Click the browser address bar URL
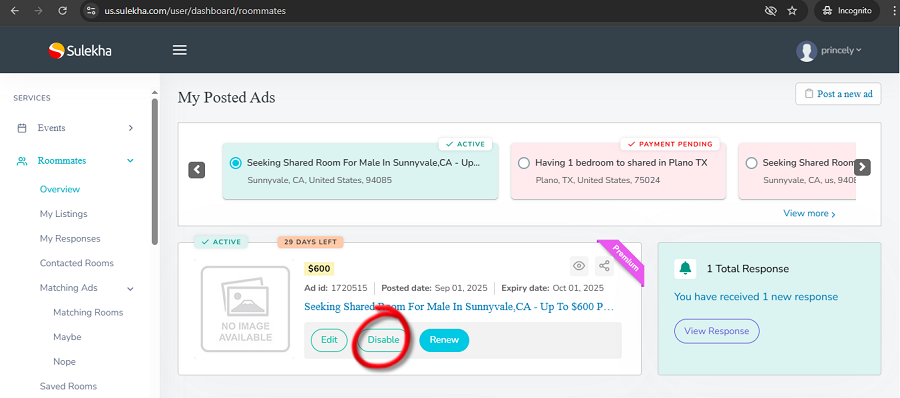 click(195, 10)
